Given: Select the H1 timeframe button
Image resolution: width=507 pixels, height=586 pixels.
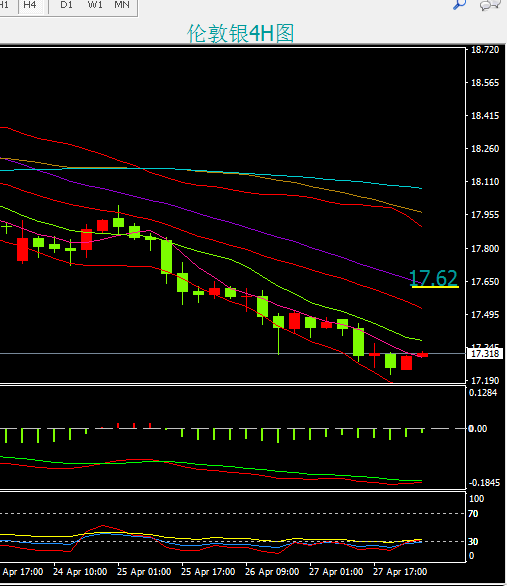Looking at the screenshot, I should point(4,5).
